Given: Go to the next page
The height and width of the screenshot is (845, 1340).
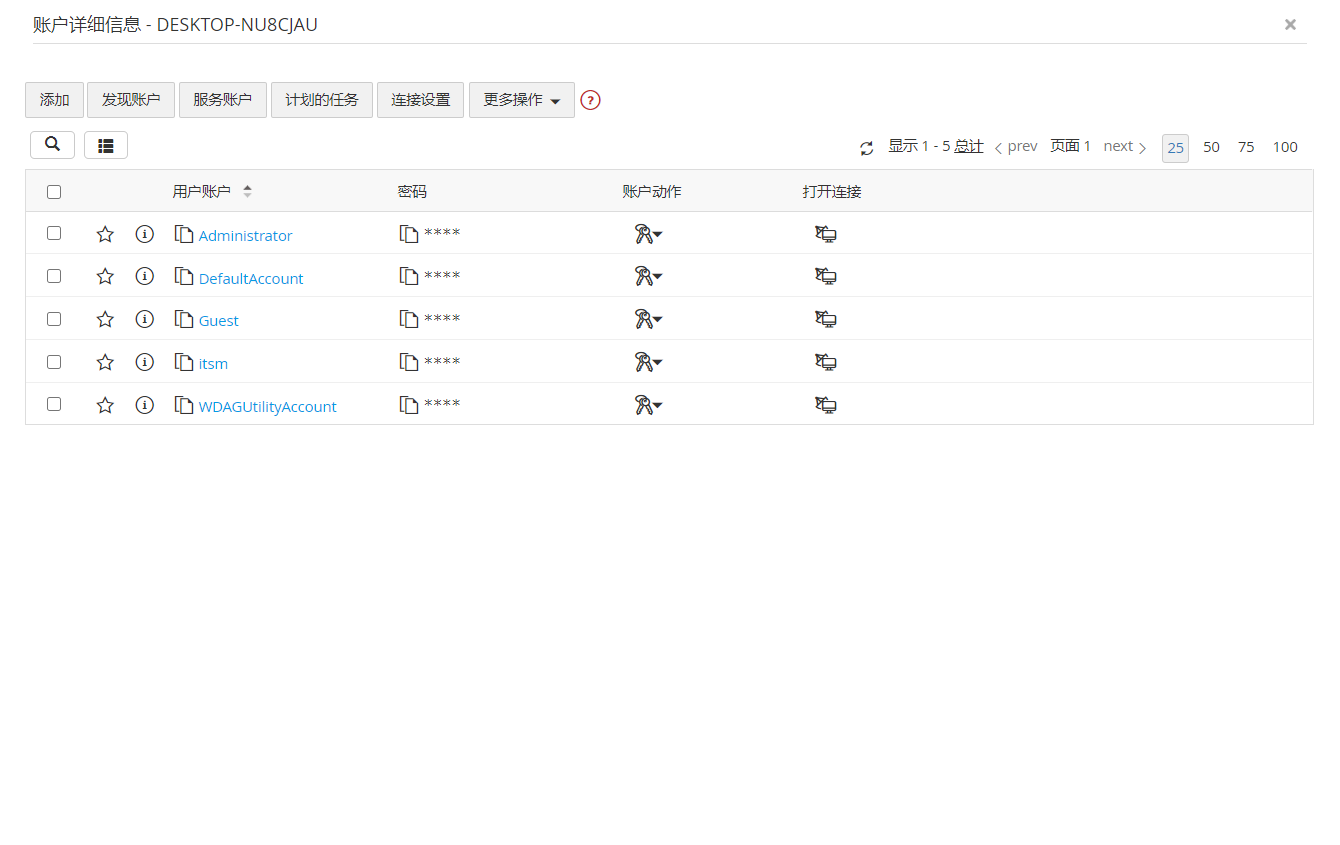Looking at the screenshot, I should coord(1125,146).
